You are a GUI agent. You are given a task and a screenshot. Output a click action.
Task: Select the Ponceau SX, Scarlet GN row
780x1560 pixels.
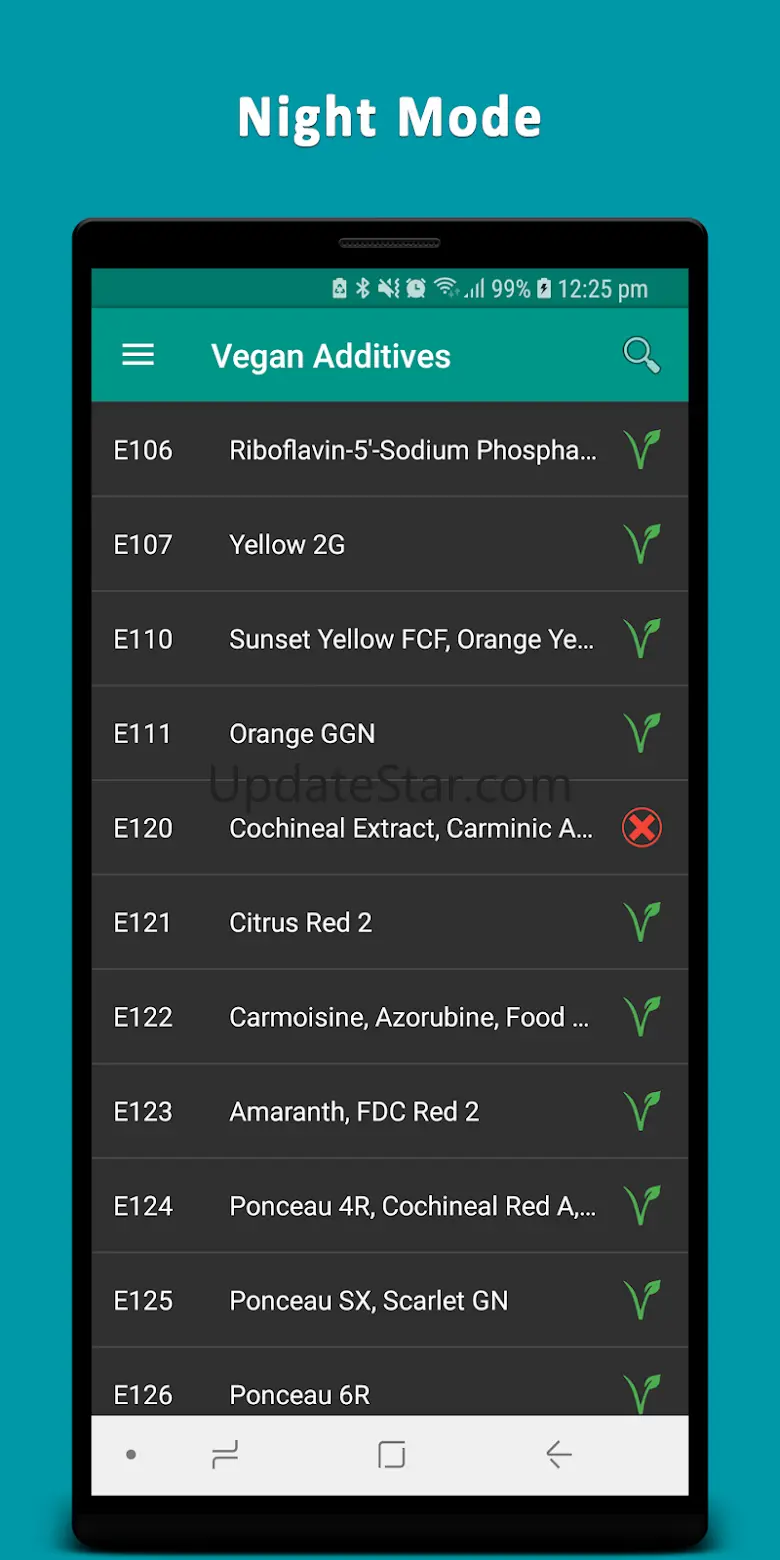point(368,1300)
